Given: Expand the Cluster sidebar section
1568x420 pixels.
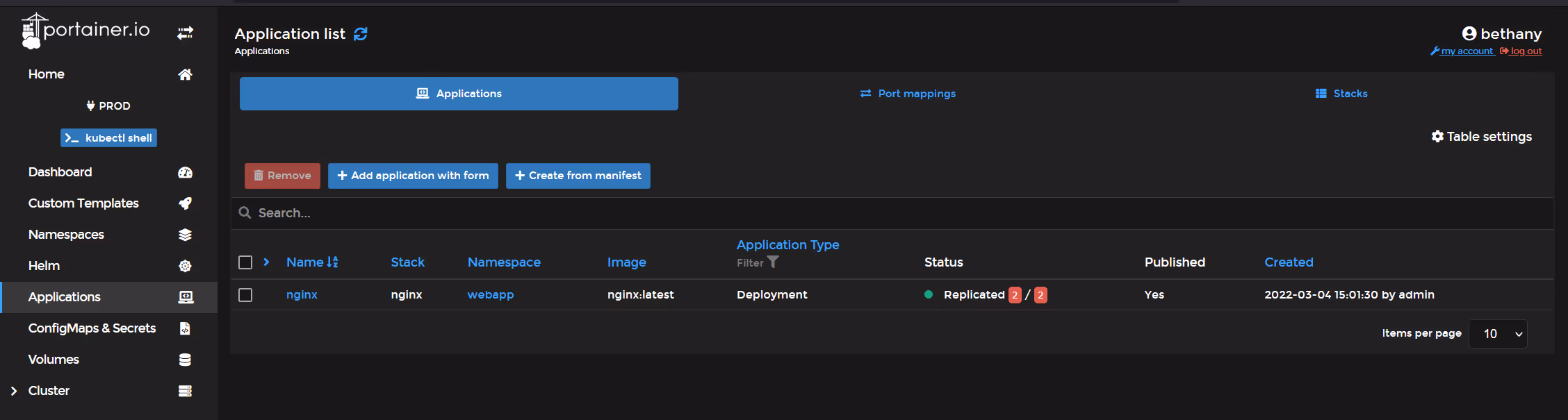Looking at the screenshot, I should pyautogui.click(x=14, y=391).
